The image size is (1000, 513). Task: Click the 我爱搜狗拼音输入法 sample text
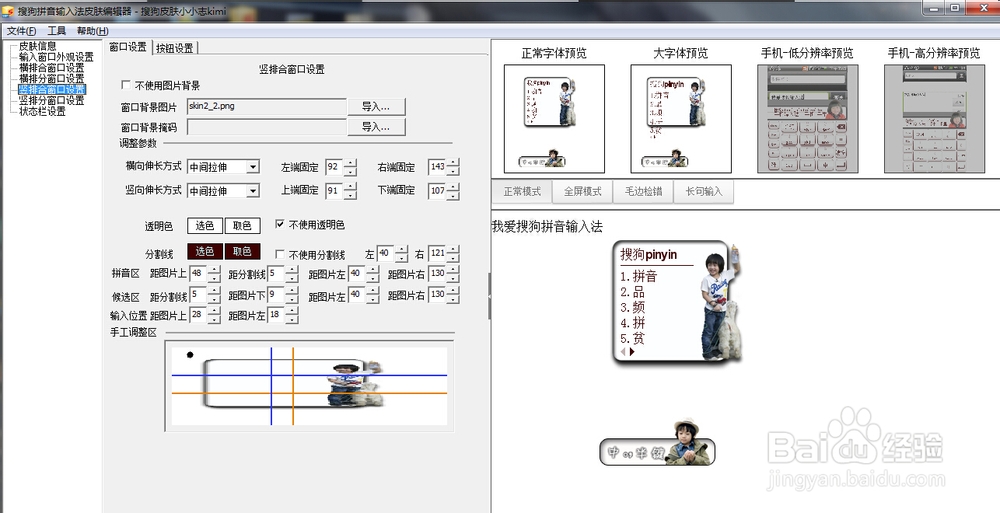547,227
